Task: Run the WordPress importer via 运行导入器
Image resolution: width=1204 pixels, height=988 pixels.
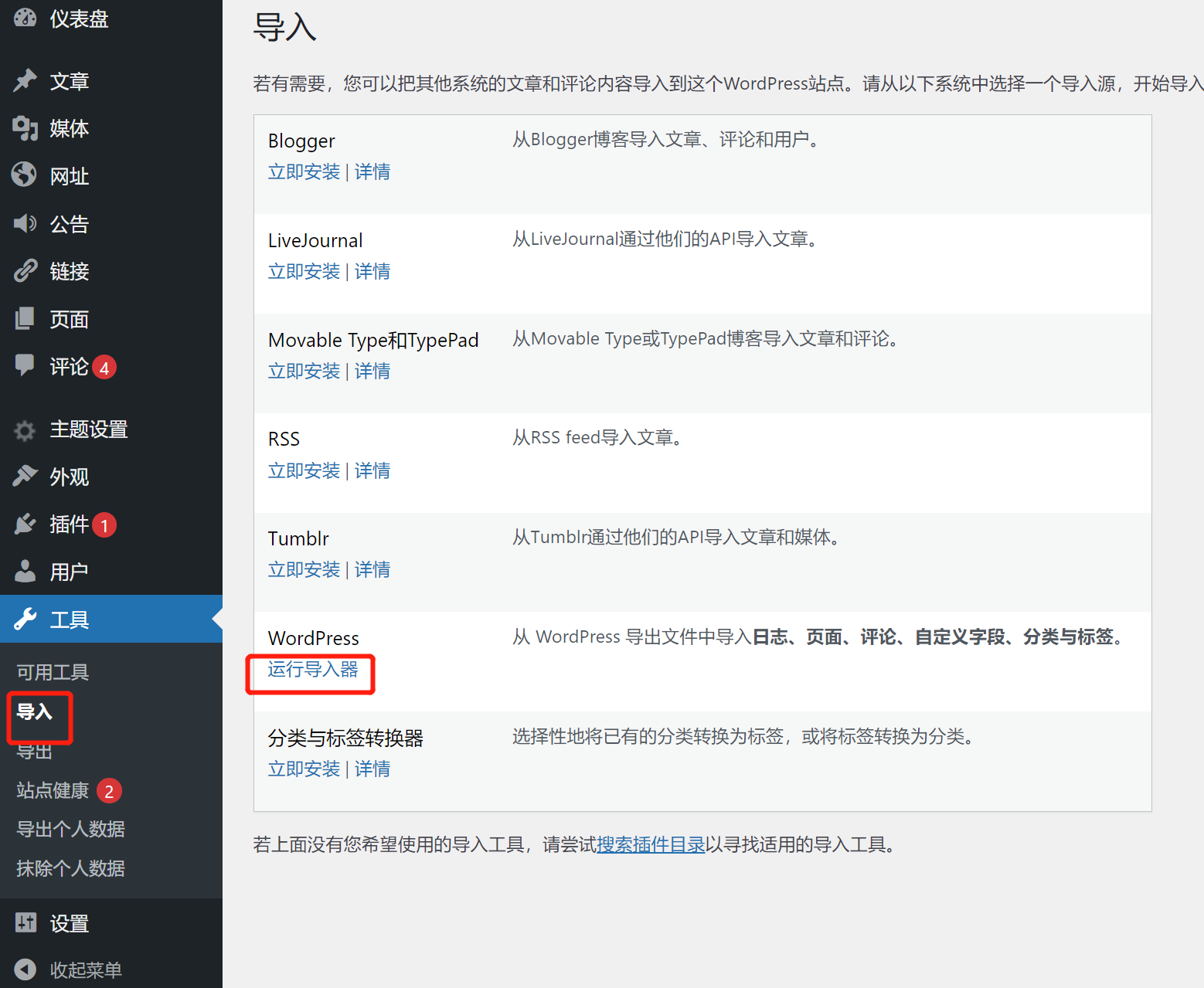Action: (313, 669)
